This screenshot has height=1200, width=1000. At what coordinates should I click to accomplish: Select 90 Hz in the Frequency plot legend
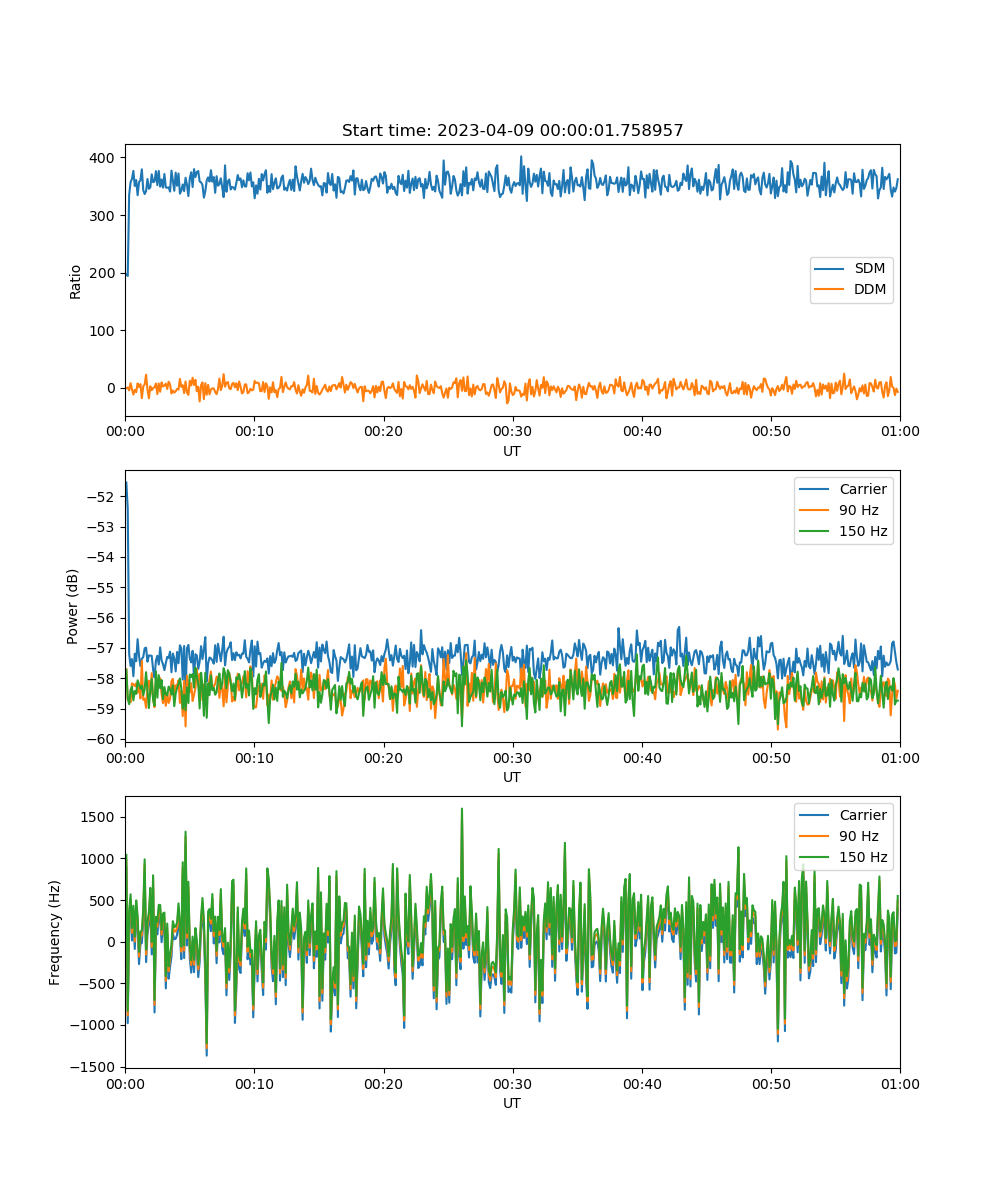click(844, 836)
